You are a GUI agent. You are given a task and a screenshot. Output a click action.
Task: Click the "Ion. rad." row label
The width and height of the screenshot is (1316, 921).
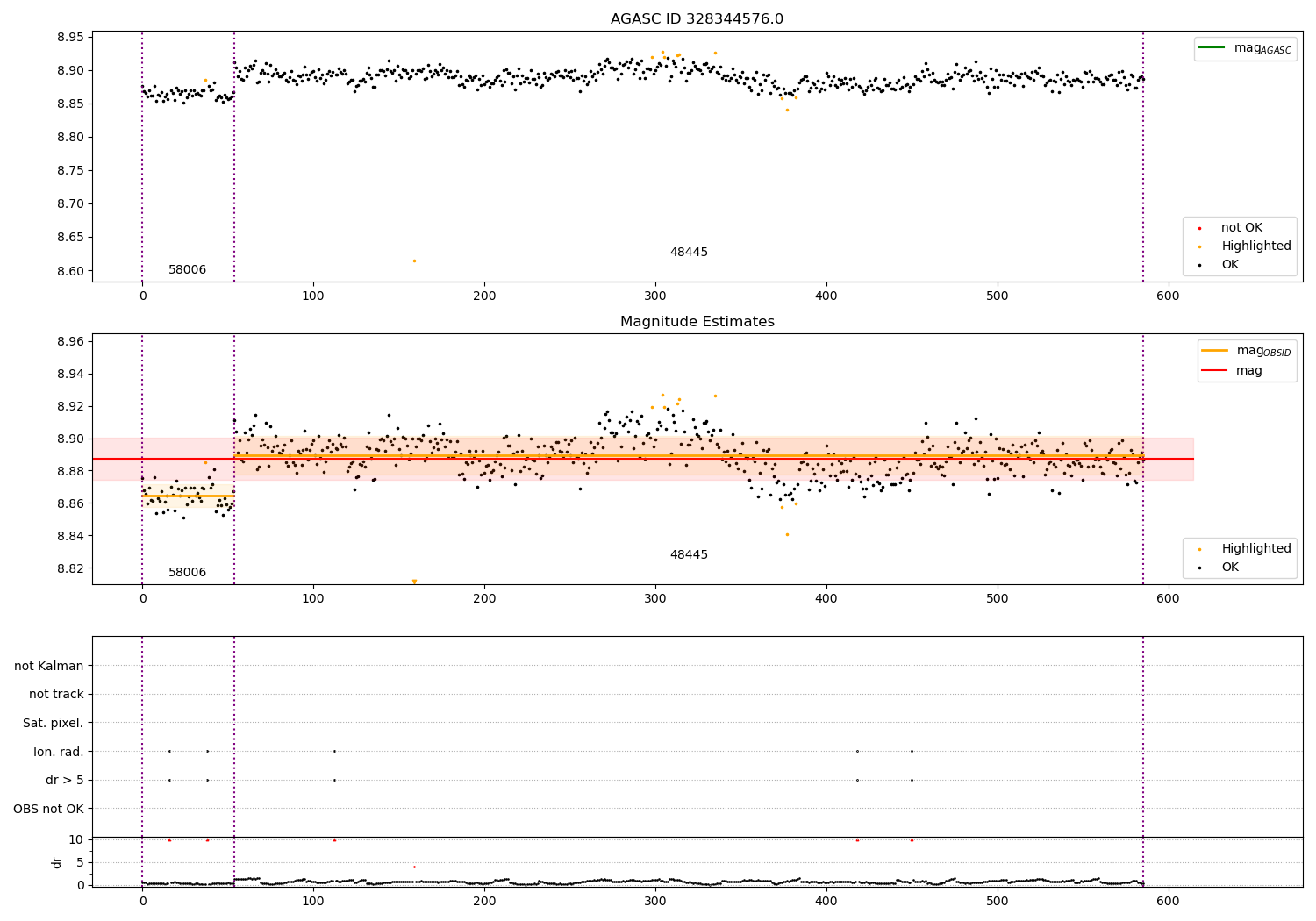59,752
